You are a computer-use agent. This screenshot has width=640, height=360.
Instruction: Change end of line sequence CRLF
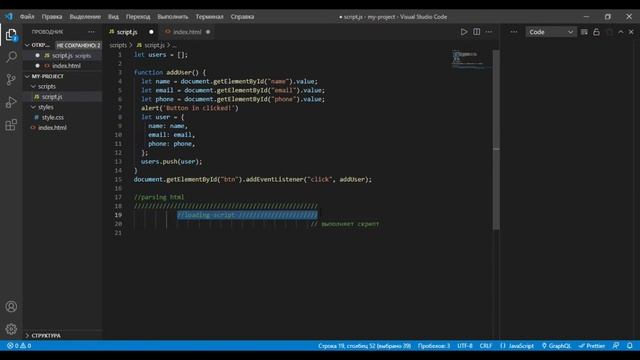[486, 346]
